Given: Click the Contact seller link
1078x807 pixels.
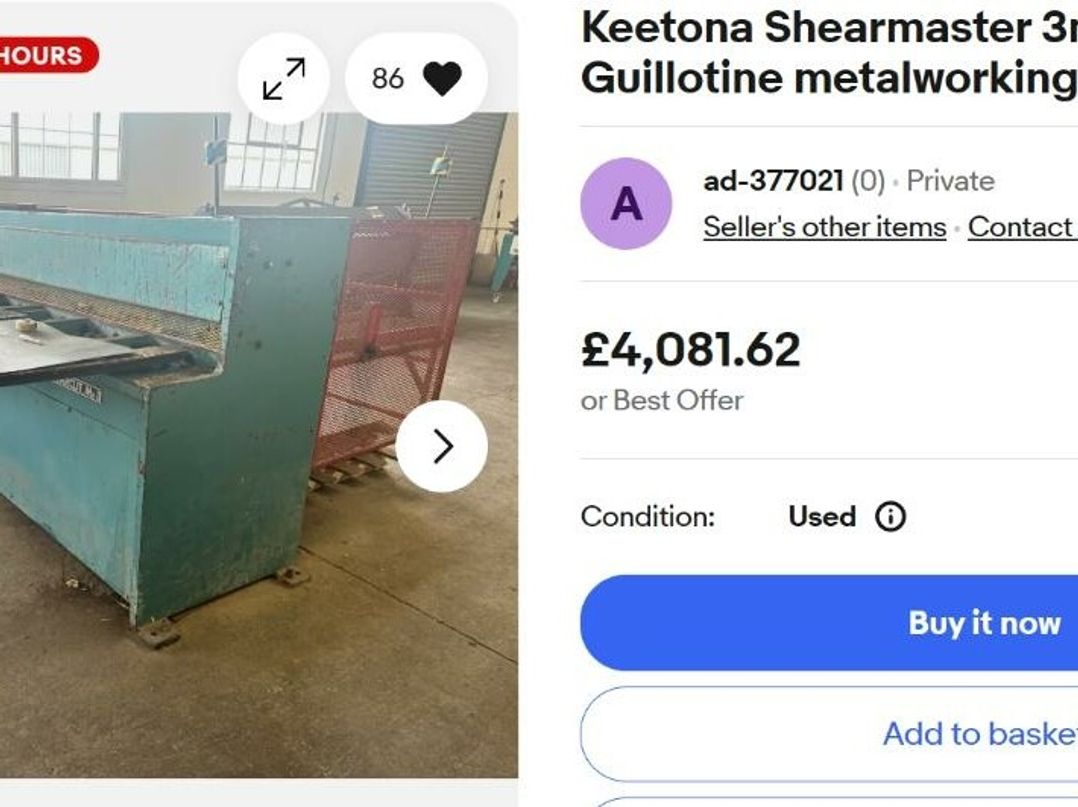Looking at the screenshot, I should click(1021, 227).
